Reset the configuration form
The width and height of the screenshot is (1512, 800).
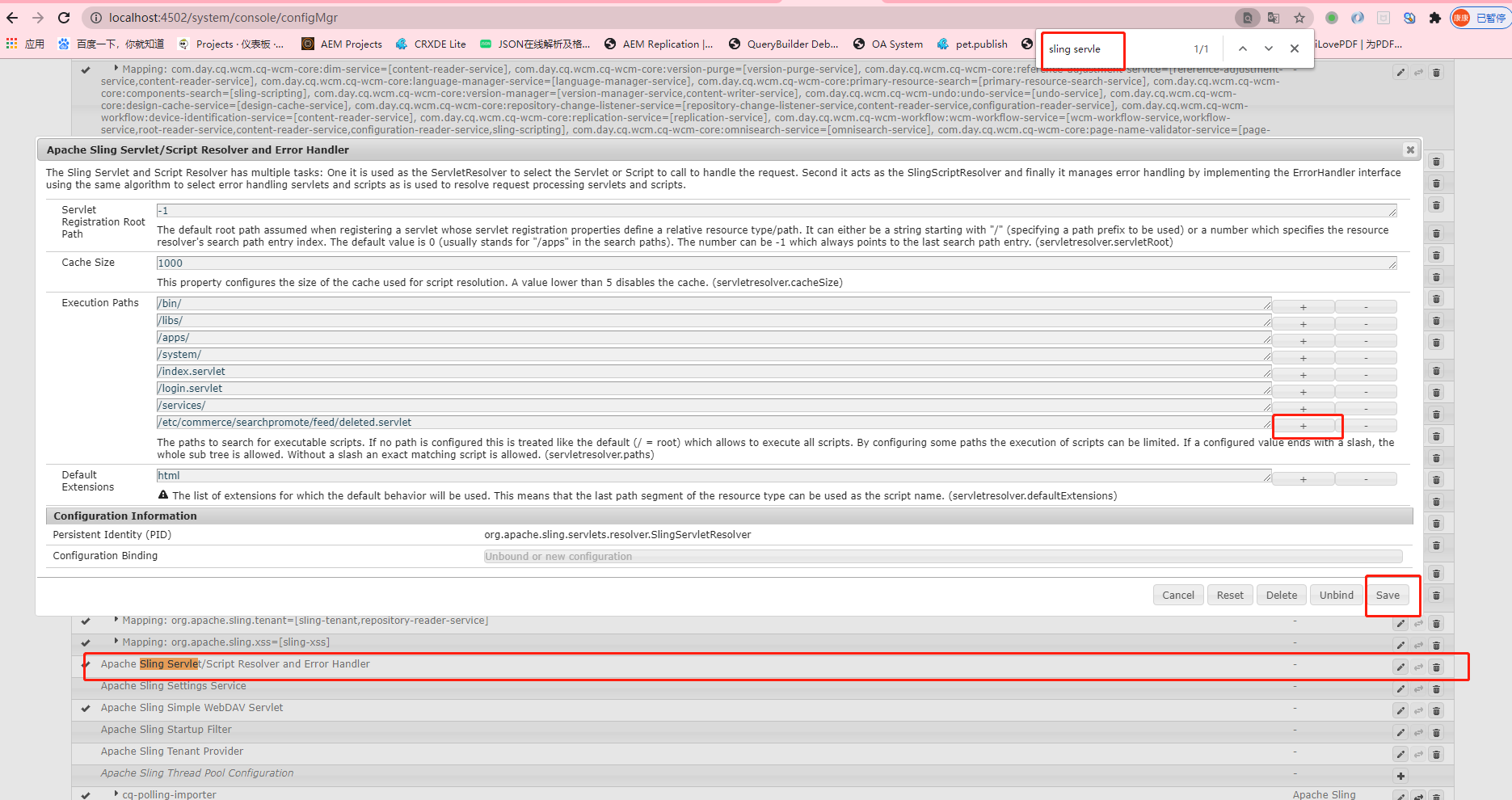click(1230, 595)
